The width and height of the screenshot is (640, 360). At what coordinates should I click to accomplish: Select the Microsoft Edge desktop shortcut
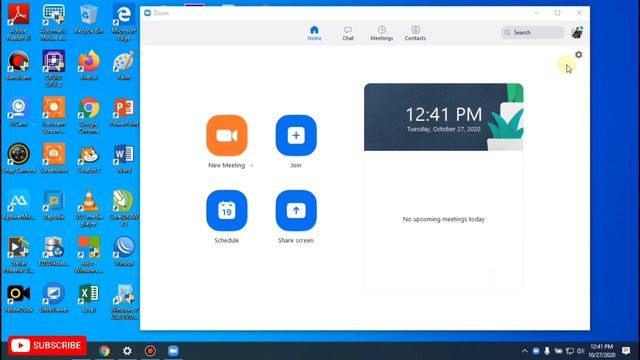tap(124, 22)
